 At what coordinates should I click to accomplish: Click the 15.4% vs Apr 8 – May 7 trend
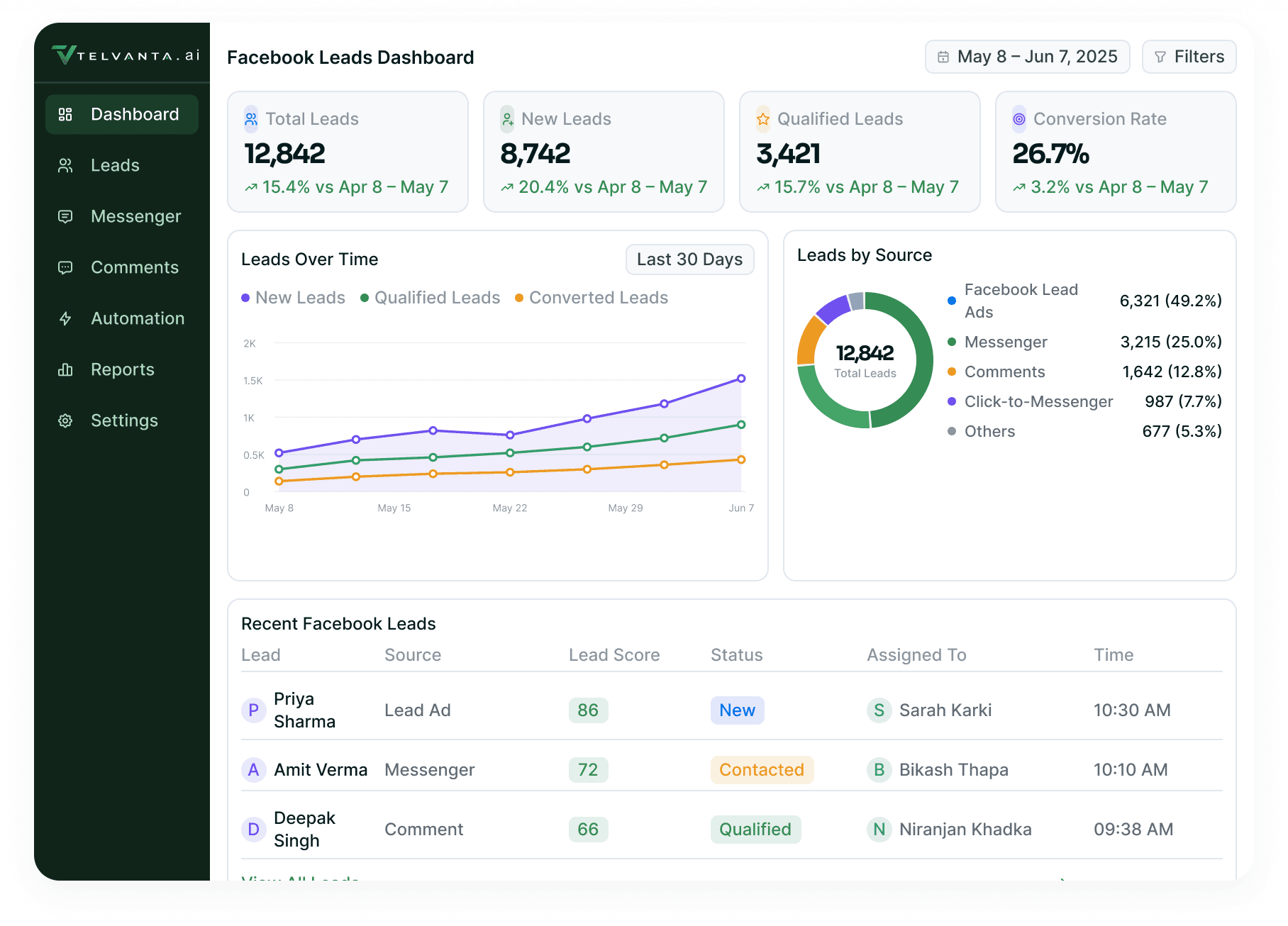pos(347,187)
